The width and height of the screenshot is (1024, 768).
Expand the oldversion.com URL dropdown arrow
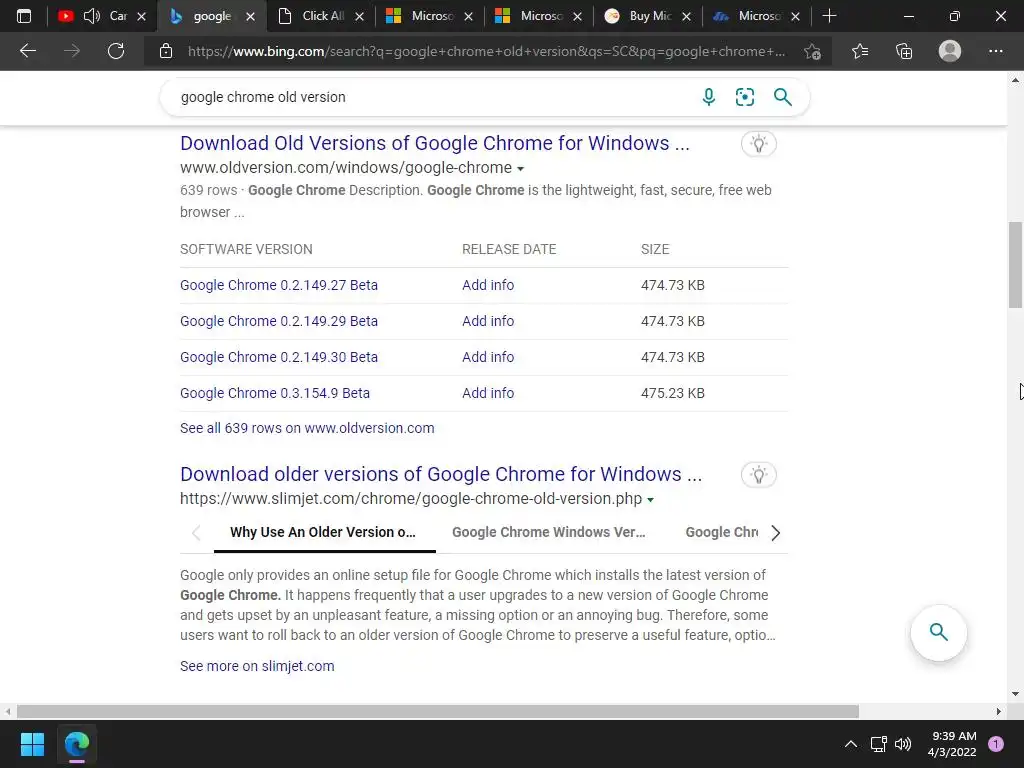(520, 168)
